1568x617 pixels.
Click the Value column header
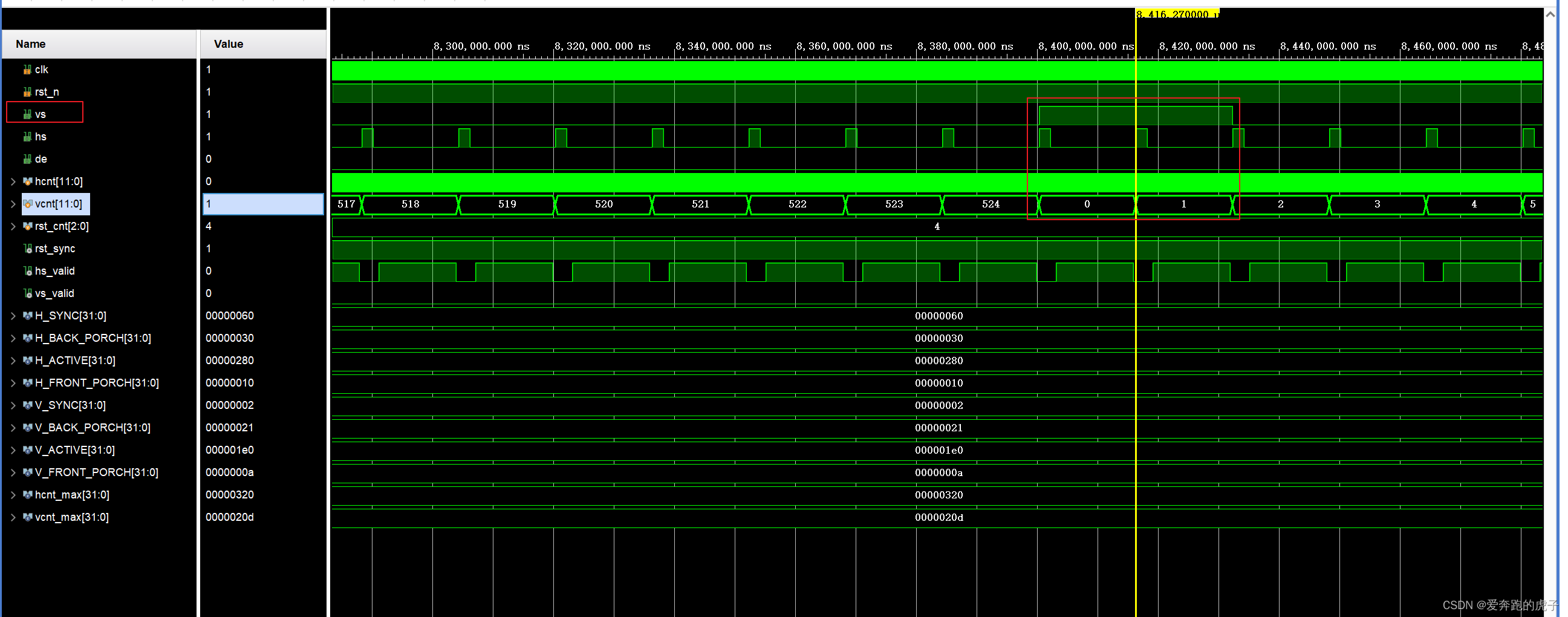tap(227, 44)
